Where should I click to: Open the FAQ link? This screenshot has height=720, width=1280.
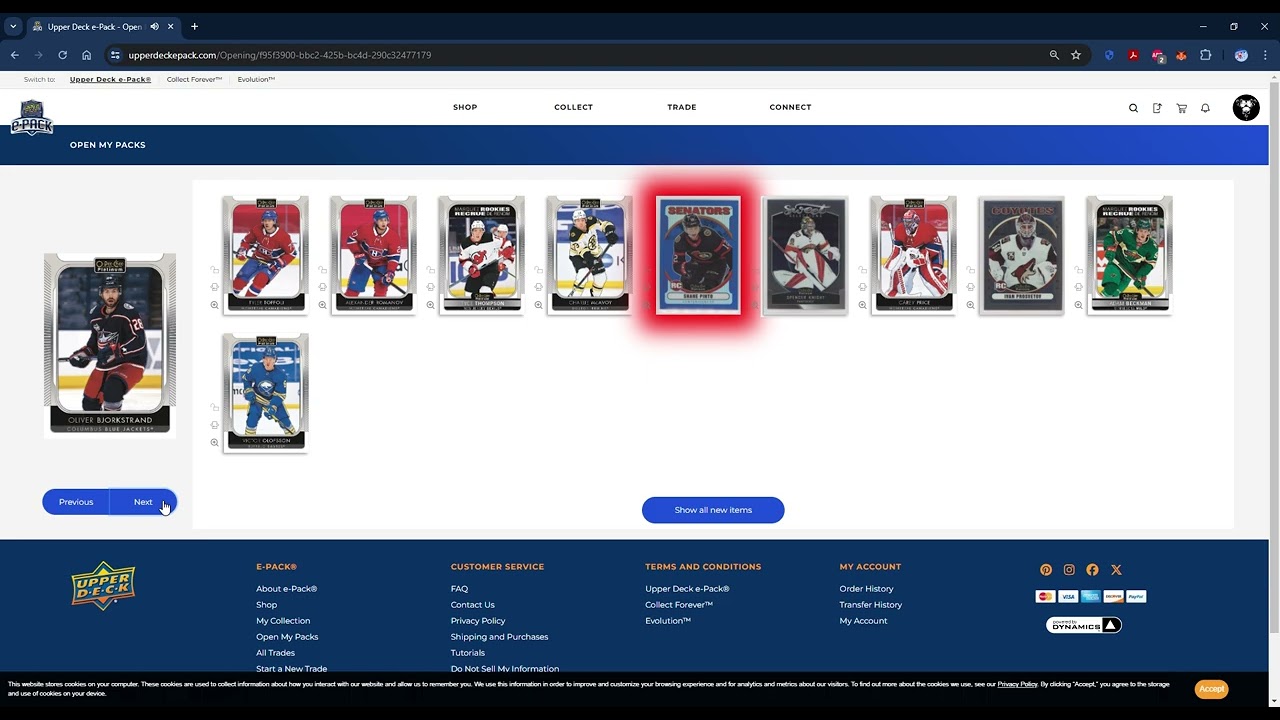[x=459, y=589]
